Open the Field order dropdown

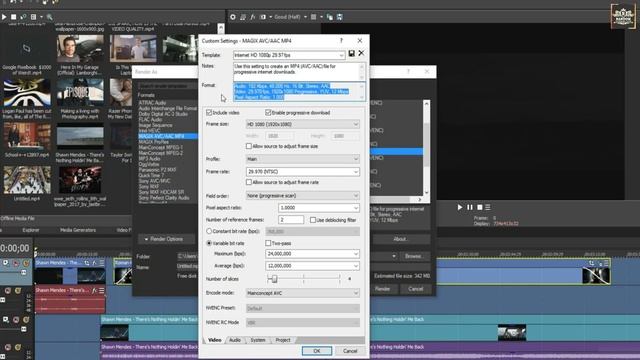(302, 196)
